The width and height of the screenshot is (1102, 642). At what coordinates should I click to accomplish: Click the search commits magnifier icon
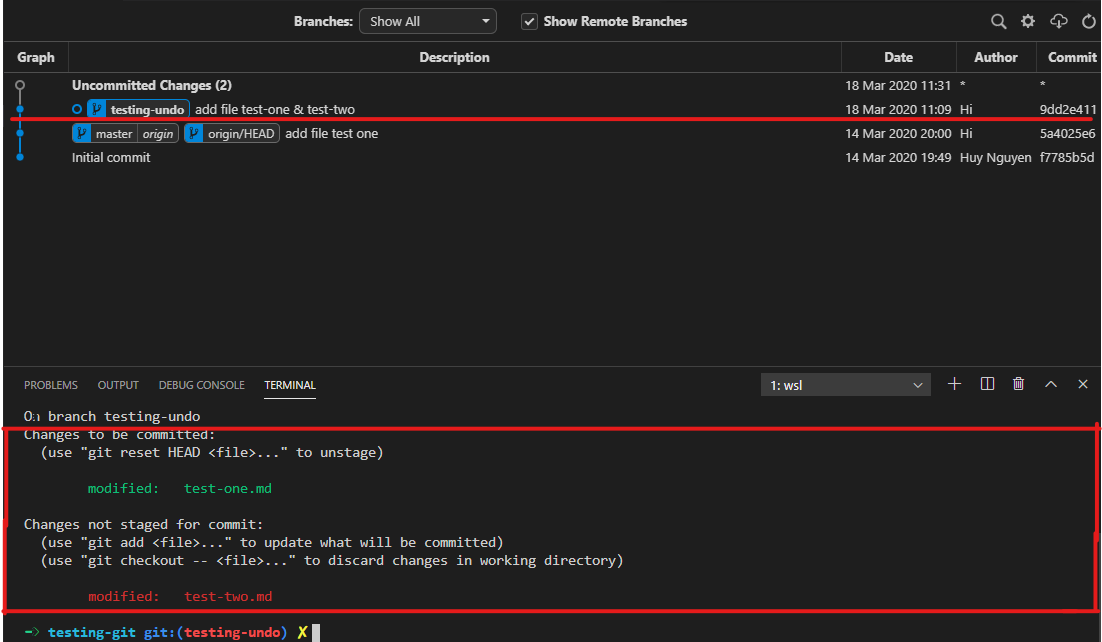click(998, 21)
